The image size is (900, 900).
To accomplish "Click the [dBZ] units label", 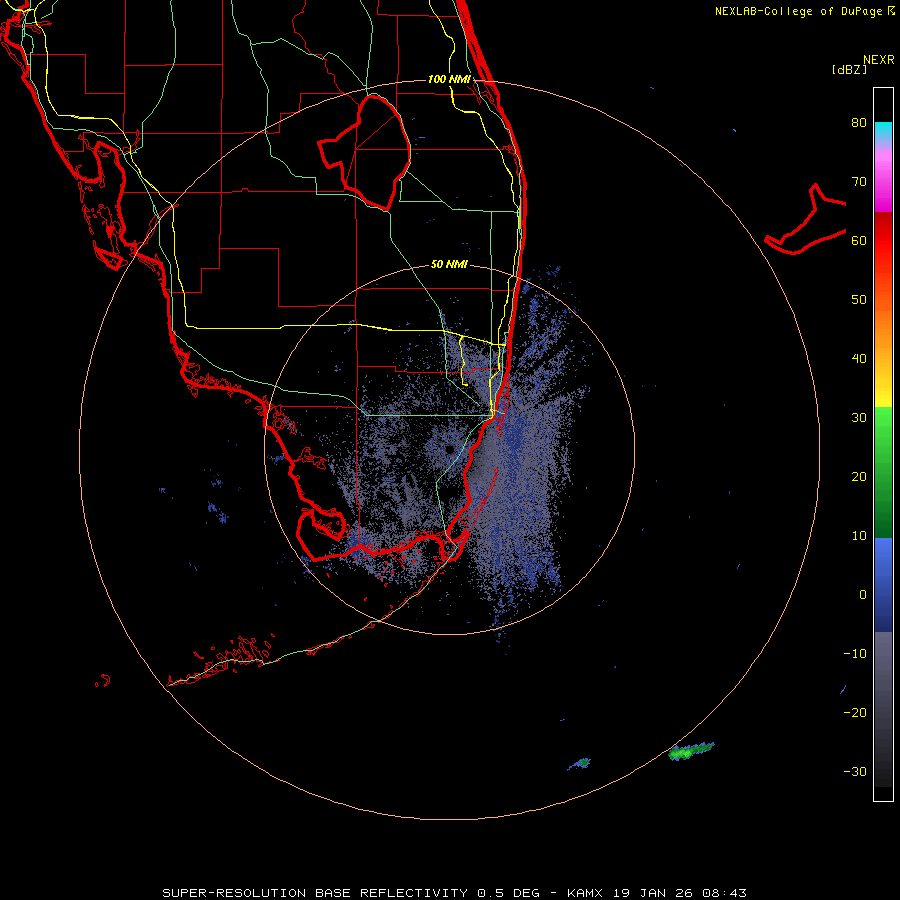I will pyautogui.click(x=849, y=69).
